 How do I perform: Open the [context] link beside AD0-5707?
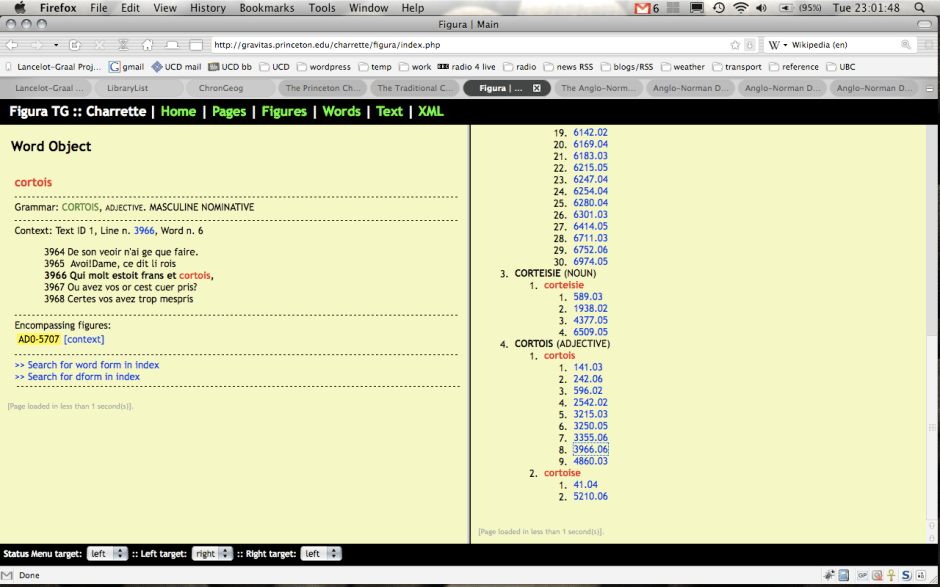point(84,339)
